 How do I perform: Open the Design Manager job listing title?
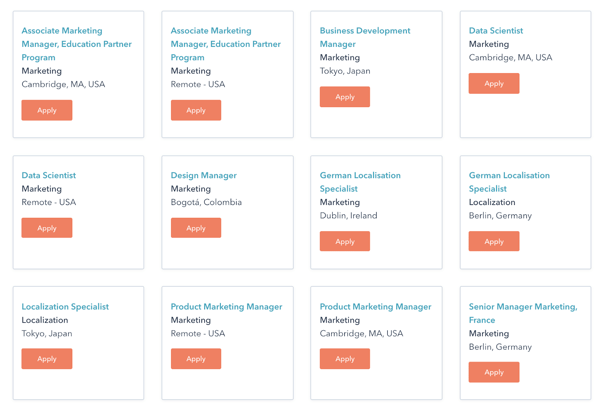tap(204, 175)
